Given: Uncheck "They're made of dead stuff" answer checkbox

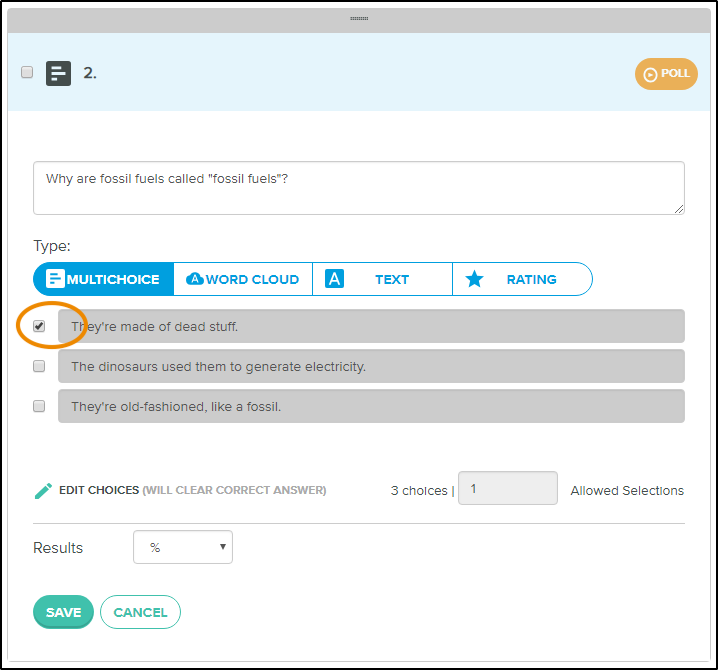Looking at the screenshot, I should (39, 326).
